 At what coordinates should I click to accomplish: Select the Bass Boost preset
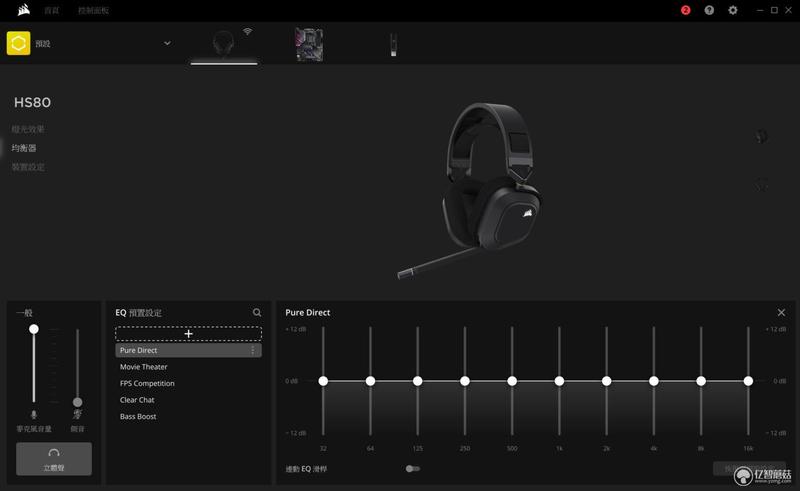click(x=138, y=416)
